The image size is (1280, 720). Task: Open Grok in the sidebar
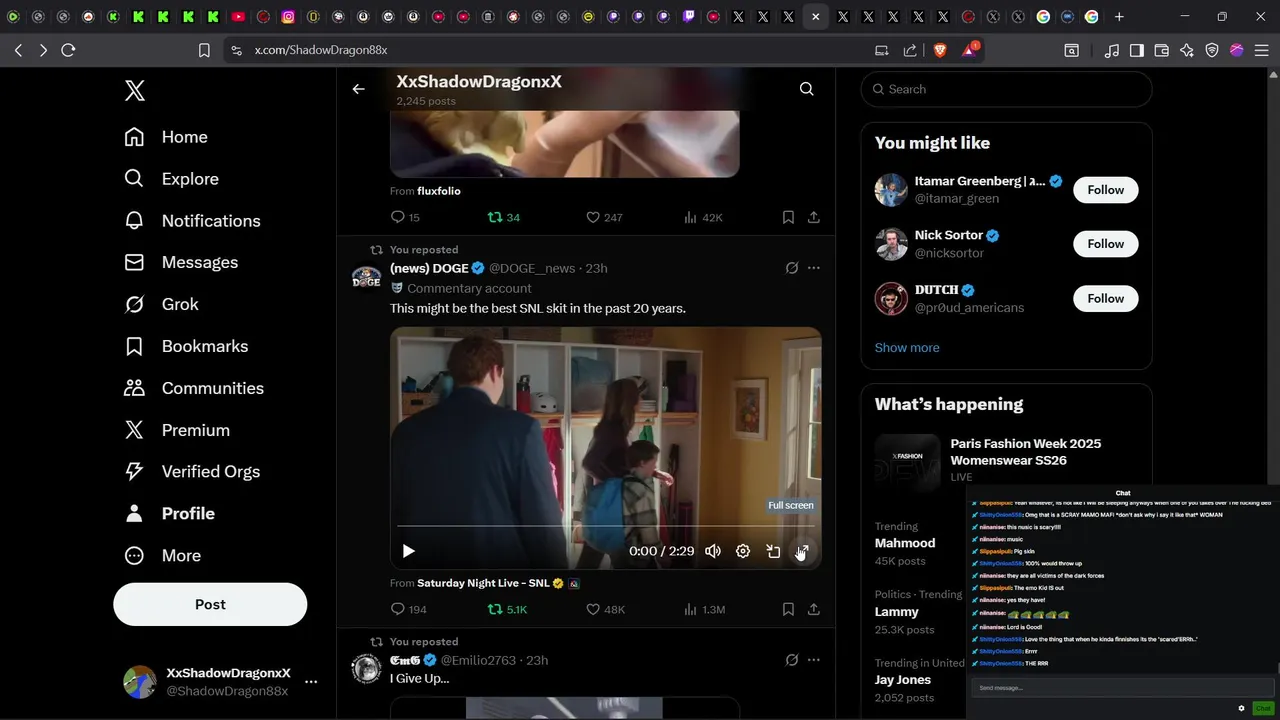161,304
